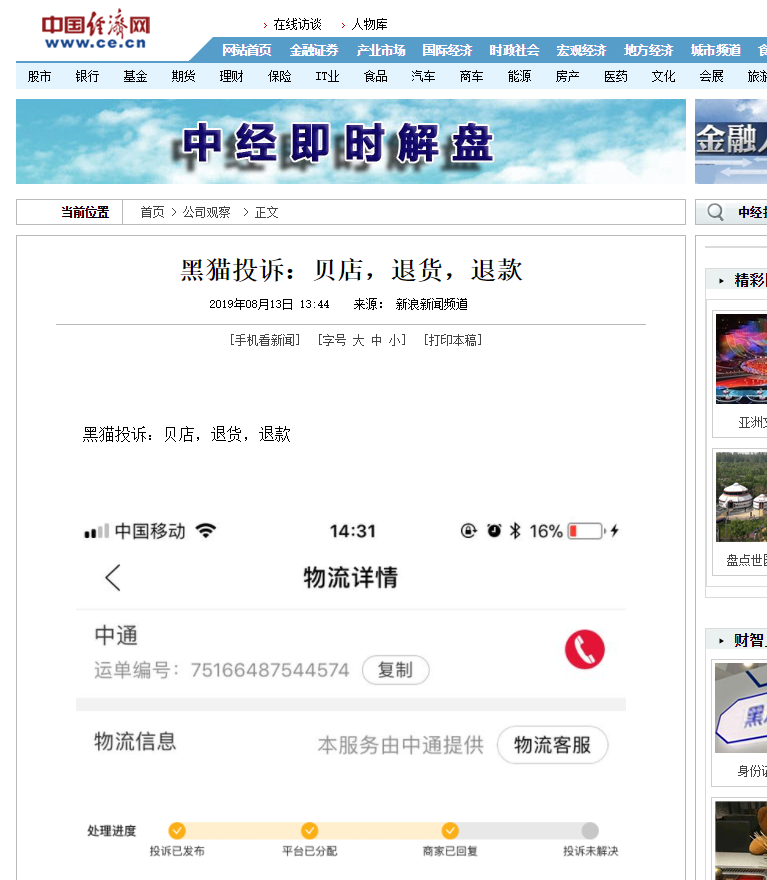Click the gray 投诉未解决 progress dot
The width and height of the screenshot is (767, 880).
tap(590, 830)
